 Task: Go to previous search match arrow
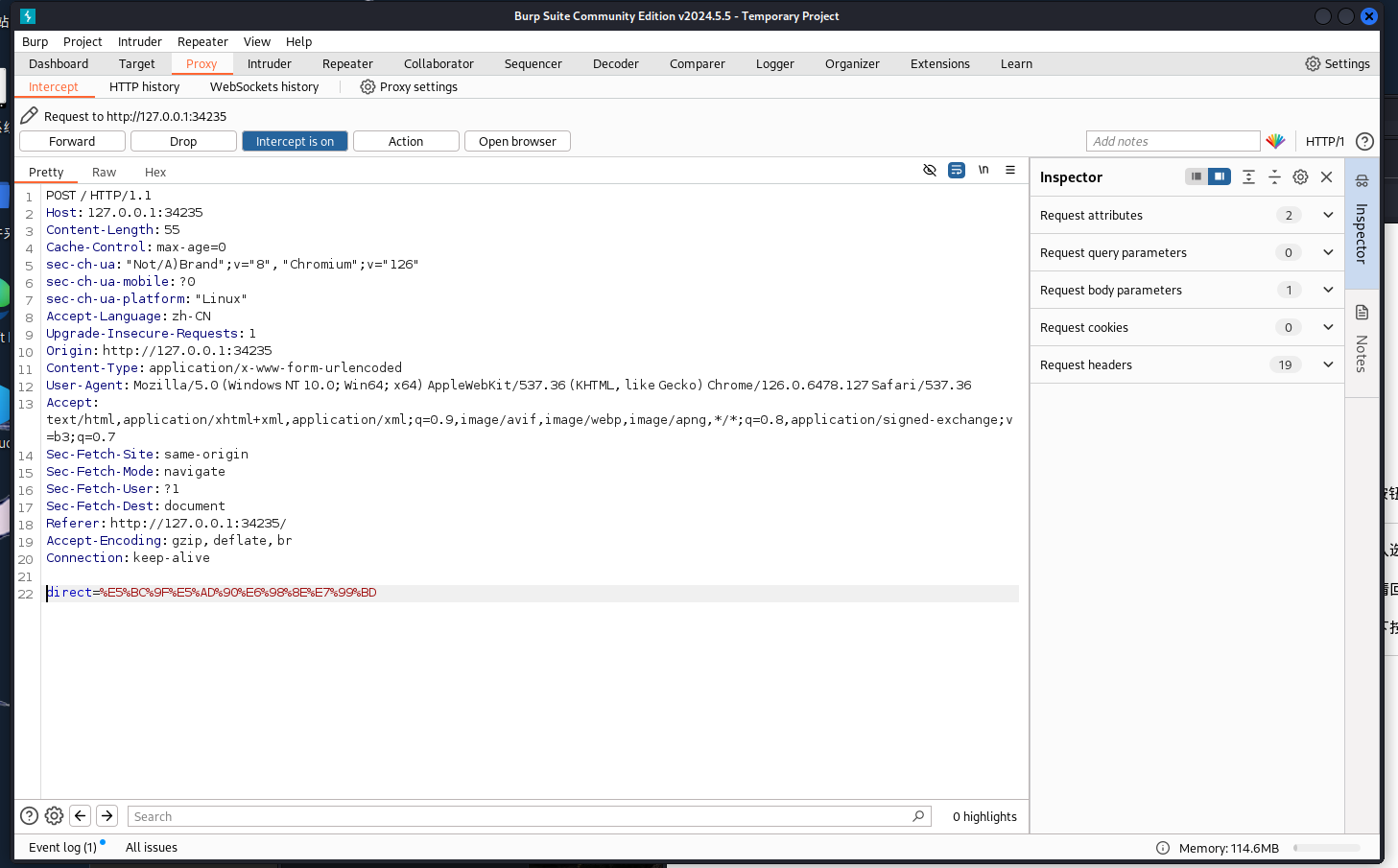81,815
